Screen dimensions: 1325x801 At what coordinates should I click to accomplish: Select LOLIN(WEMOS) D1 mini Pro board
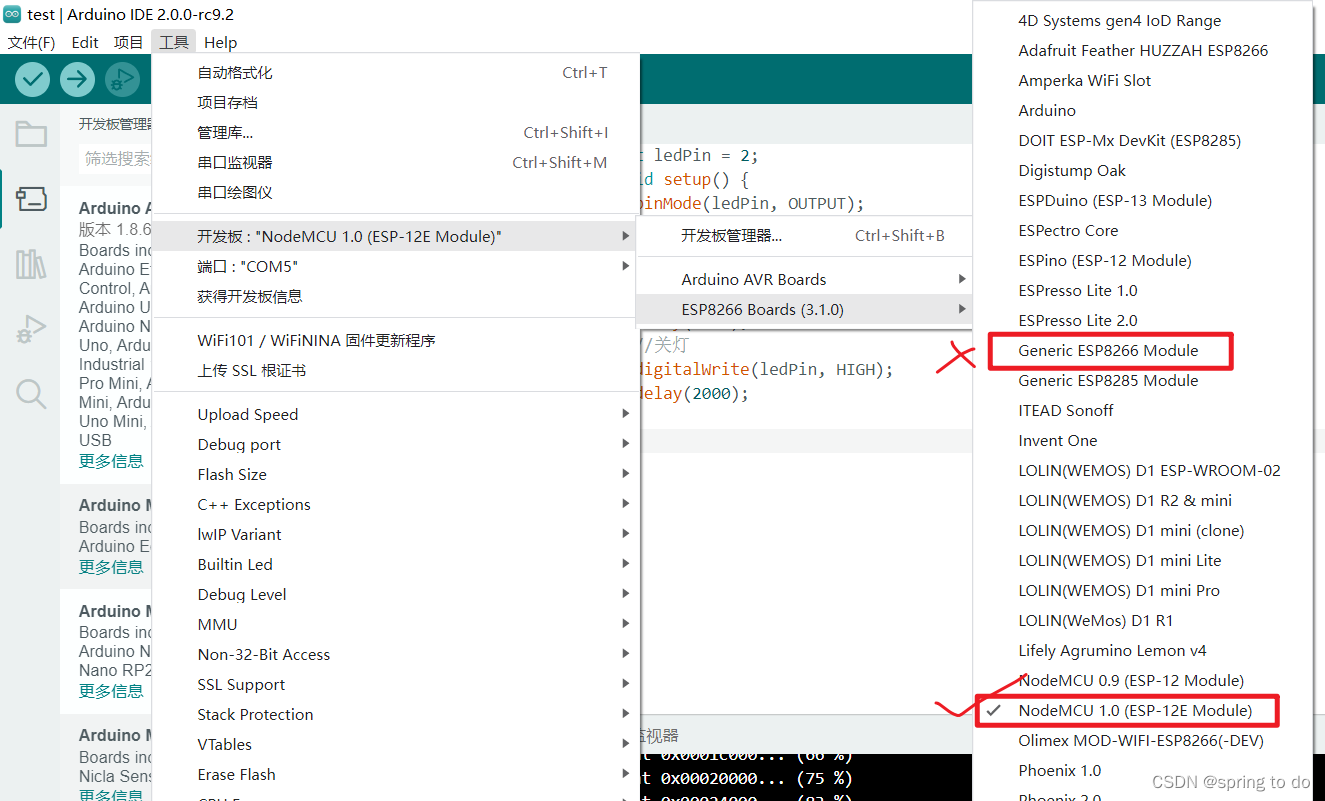pos(1142,591)
